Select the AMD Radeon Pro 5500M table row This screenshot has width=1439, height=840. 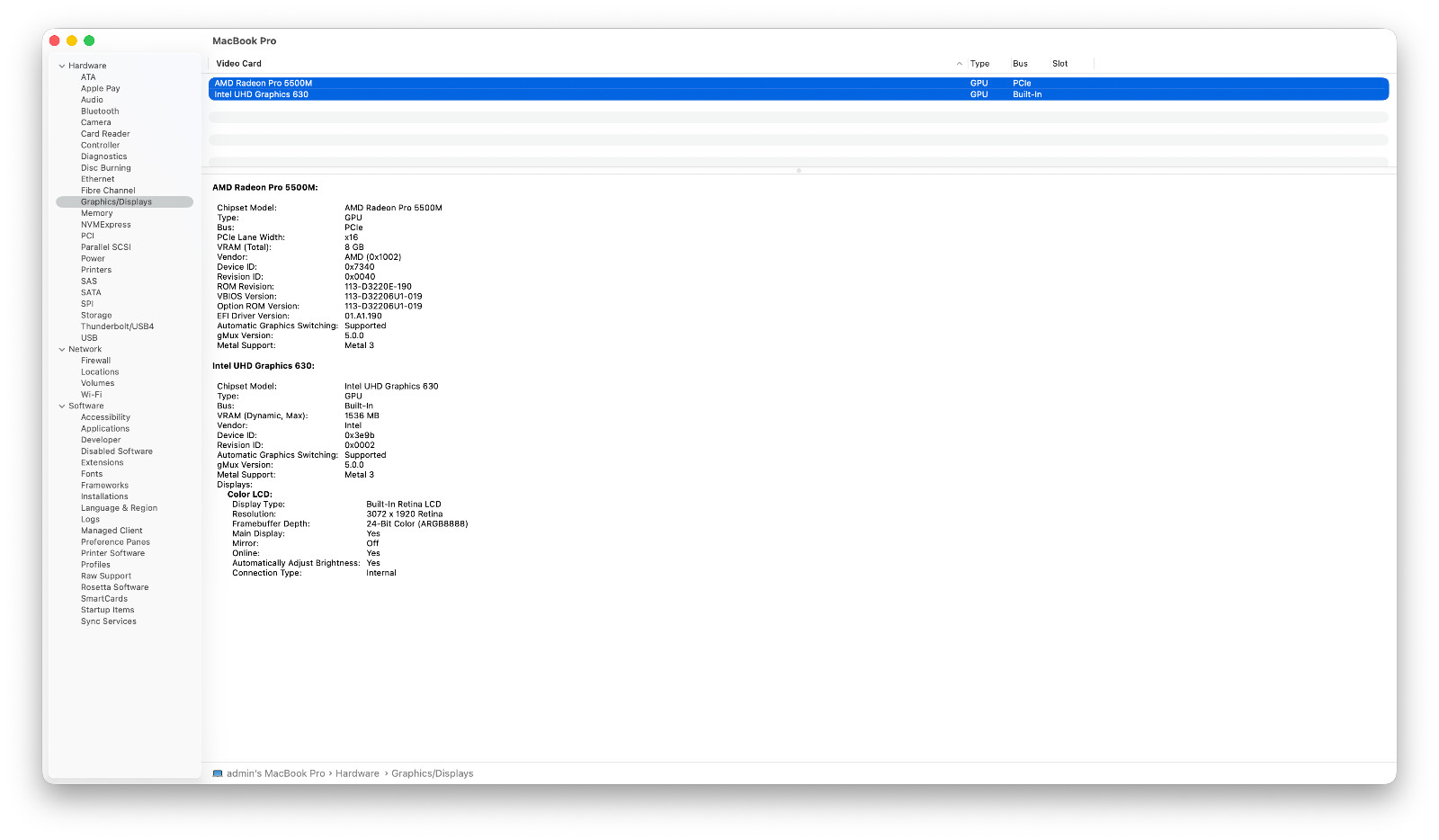[799, 83]
